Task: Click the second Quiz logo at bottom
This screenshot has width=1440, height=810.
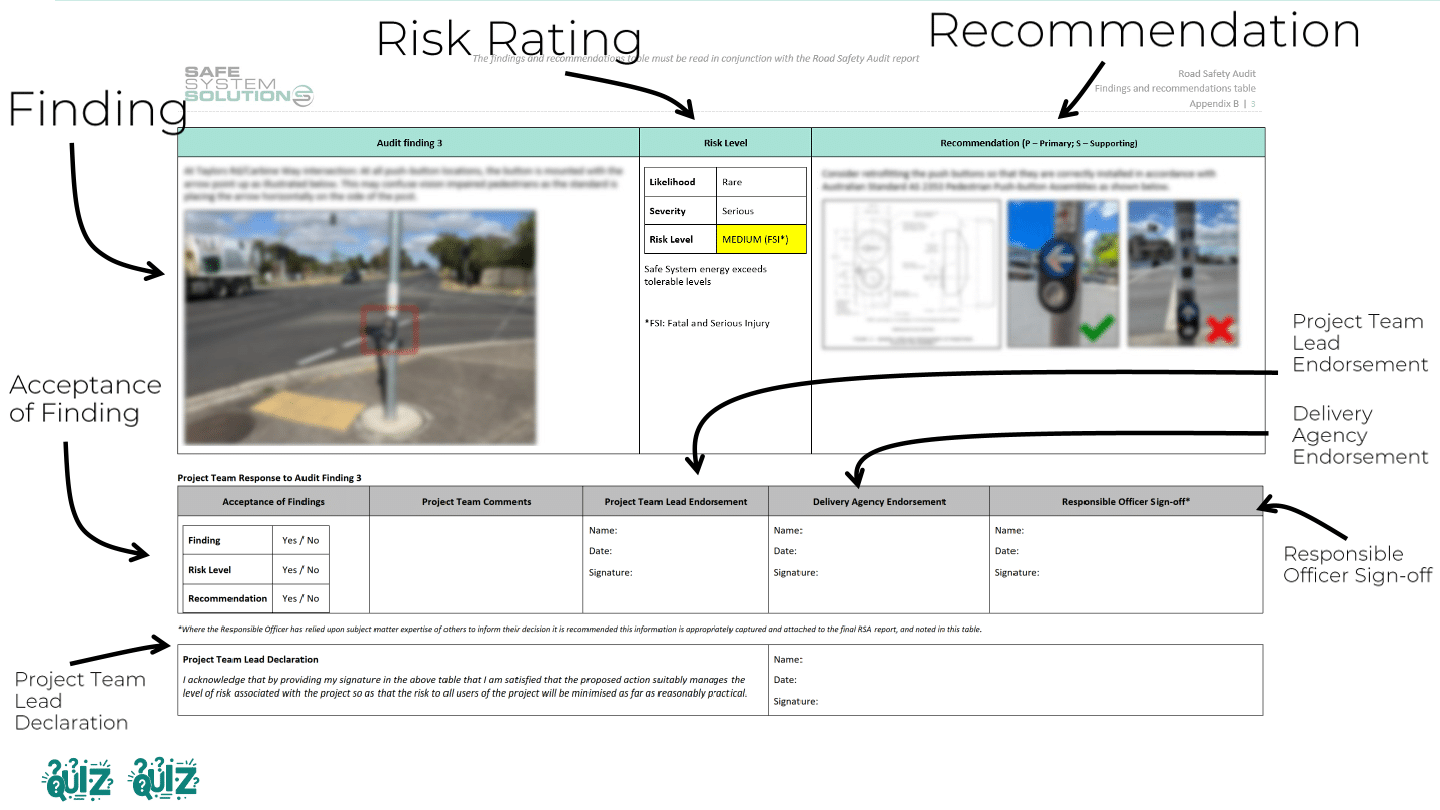Action: tap(164, 779)
